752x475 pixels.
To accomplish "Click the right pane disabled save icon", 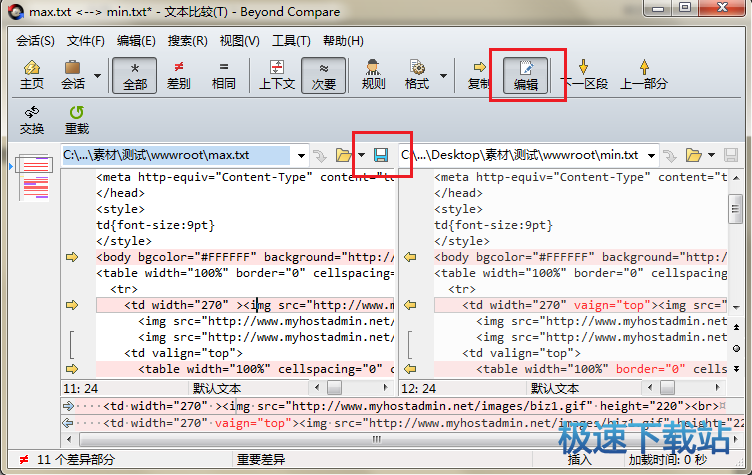I will (x=731, y=155).
